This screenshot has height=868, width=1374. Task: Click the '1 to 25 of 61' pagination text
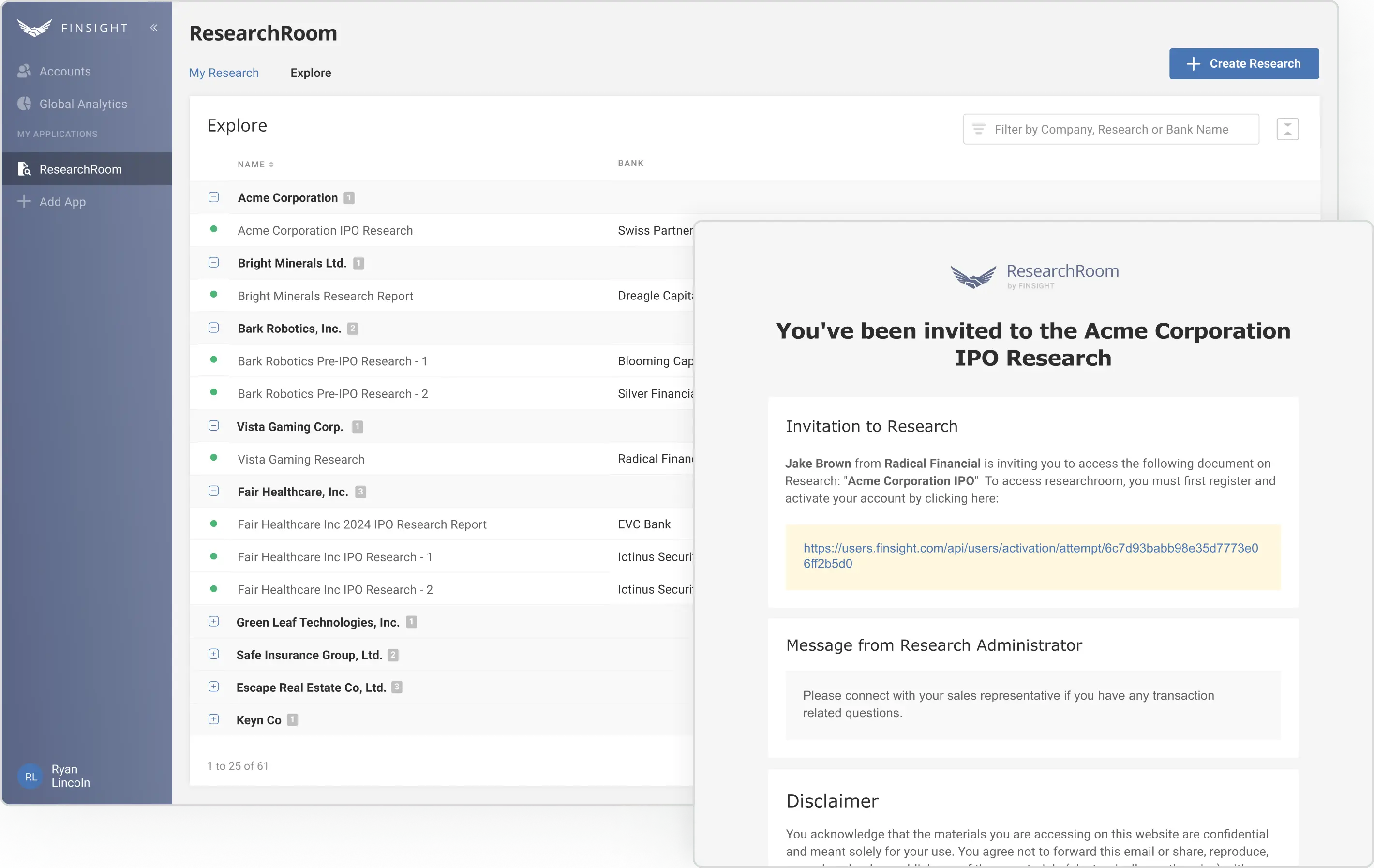click(238, 766)
